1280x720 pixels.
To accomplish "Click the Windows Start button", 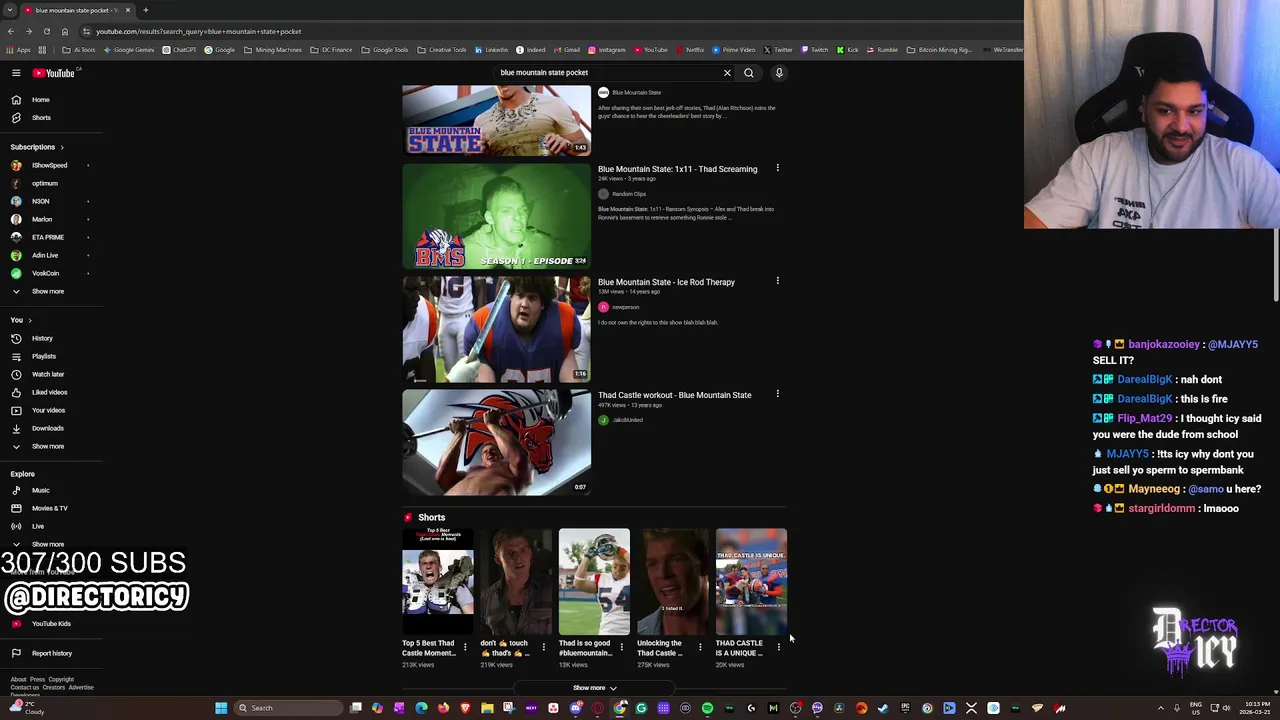I will click(x=221, y=708).
